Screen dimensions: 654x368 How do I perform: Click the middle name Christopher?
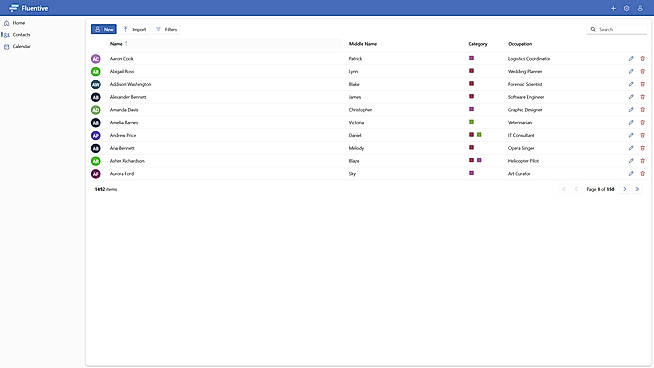click(360, 110)
